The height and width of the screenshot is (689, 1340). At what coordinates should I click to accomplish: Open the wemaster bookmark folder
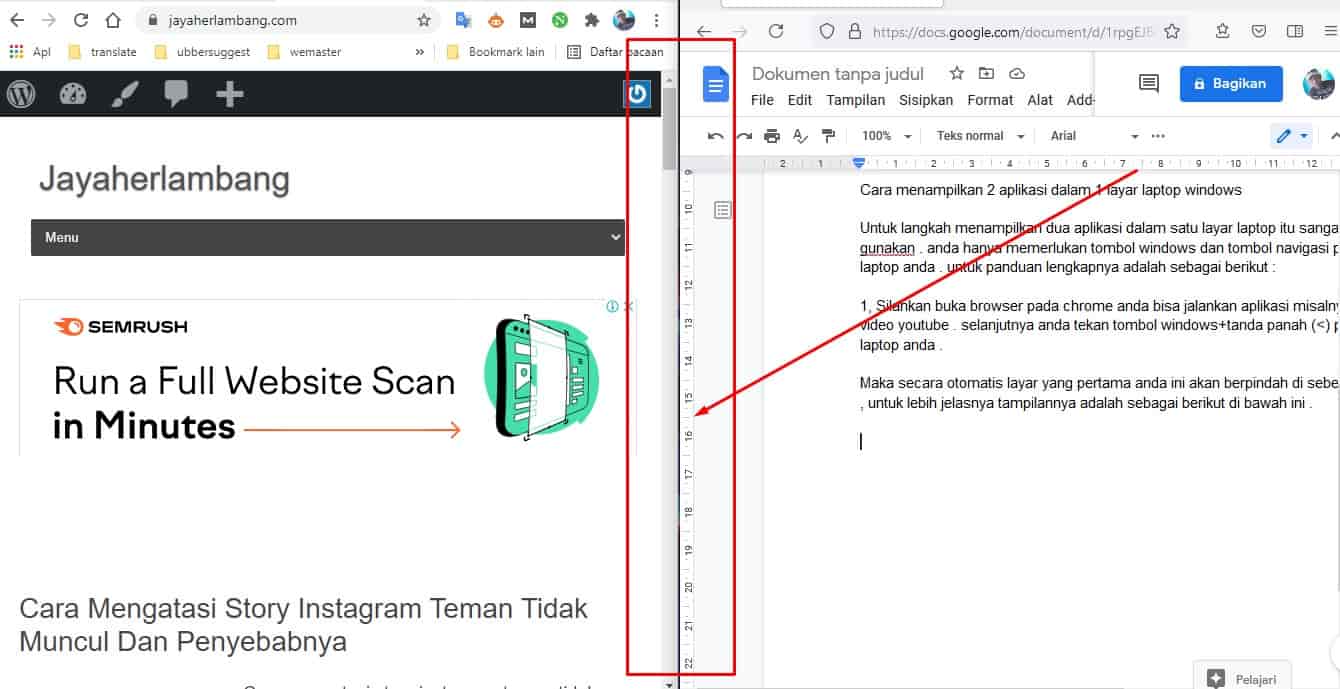coord(305,52)
